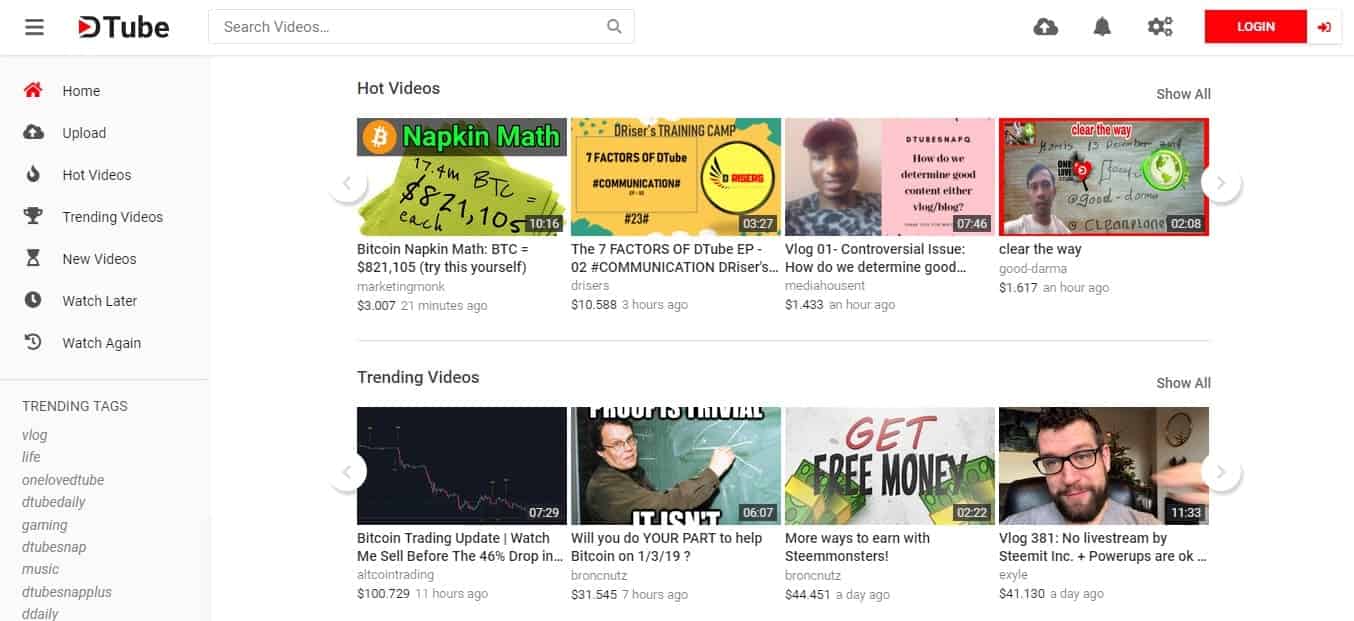This screenshot has width=1354, height=621.
Task: Click title 'Vlog 01- Controversial Issue'
Action: coord(876,258)
